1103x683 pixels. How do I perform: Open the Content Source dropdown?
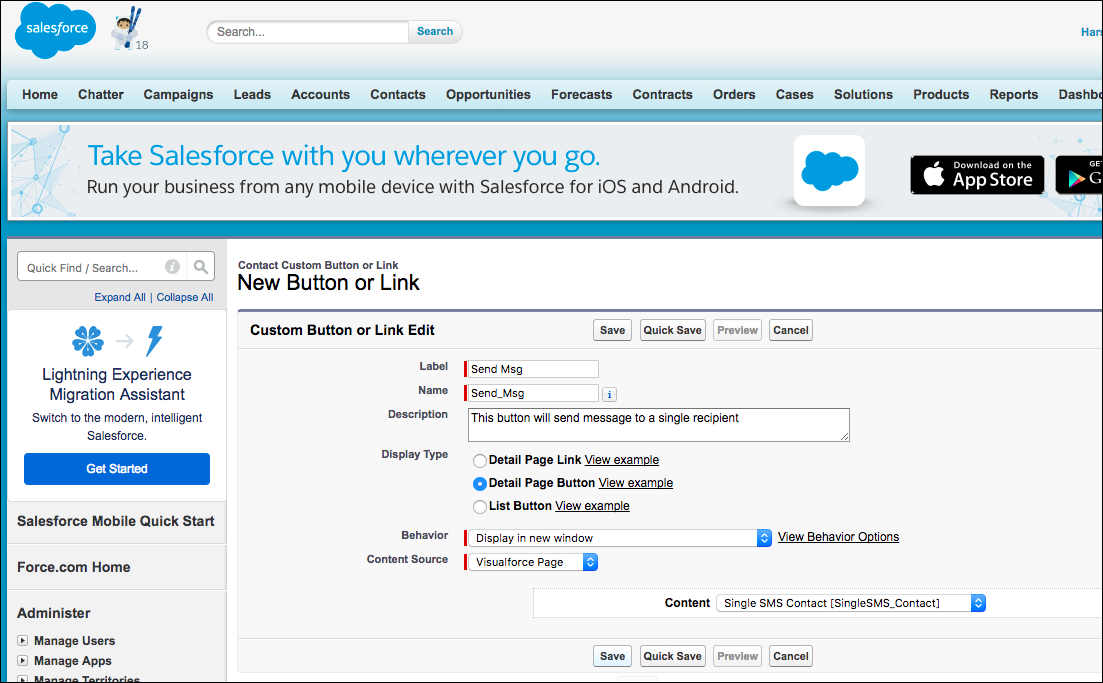(533, 562)
